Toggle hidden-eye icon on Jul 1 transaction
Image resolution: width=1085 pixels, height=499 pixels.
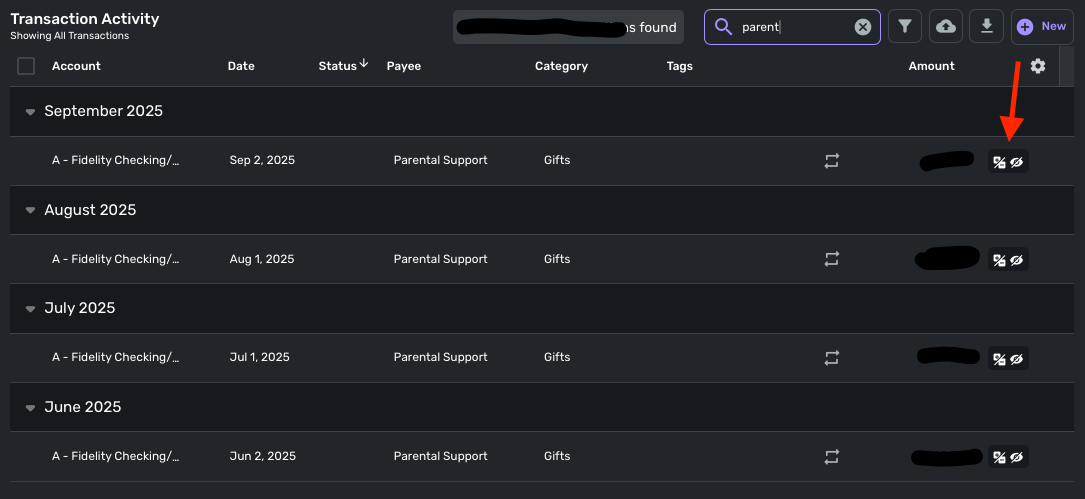[1017, 359]
